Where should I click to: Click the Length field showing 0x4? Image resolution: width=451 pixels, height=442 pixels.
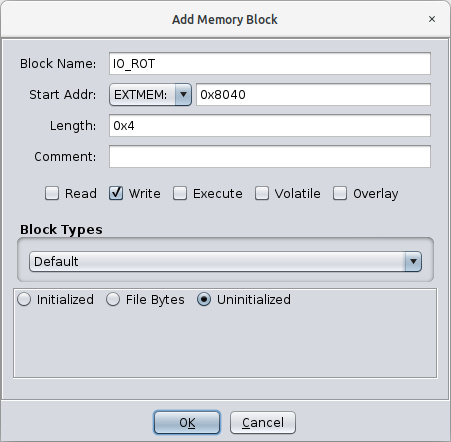270,126
